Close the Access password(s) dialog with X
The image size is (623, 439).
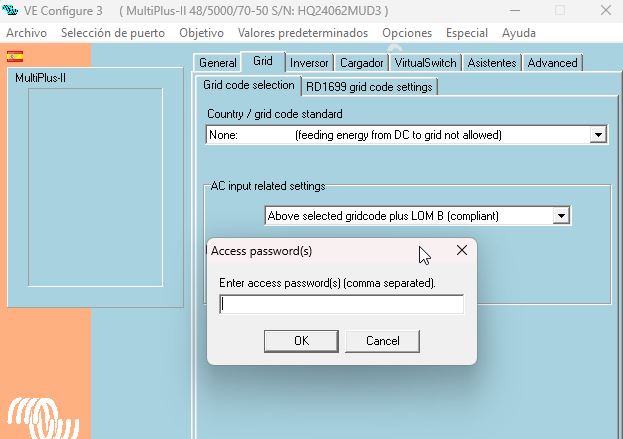click(462, 250)
